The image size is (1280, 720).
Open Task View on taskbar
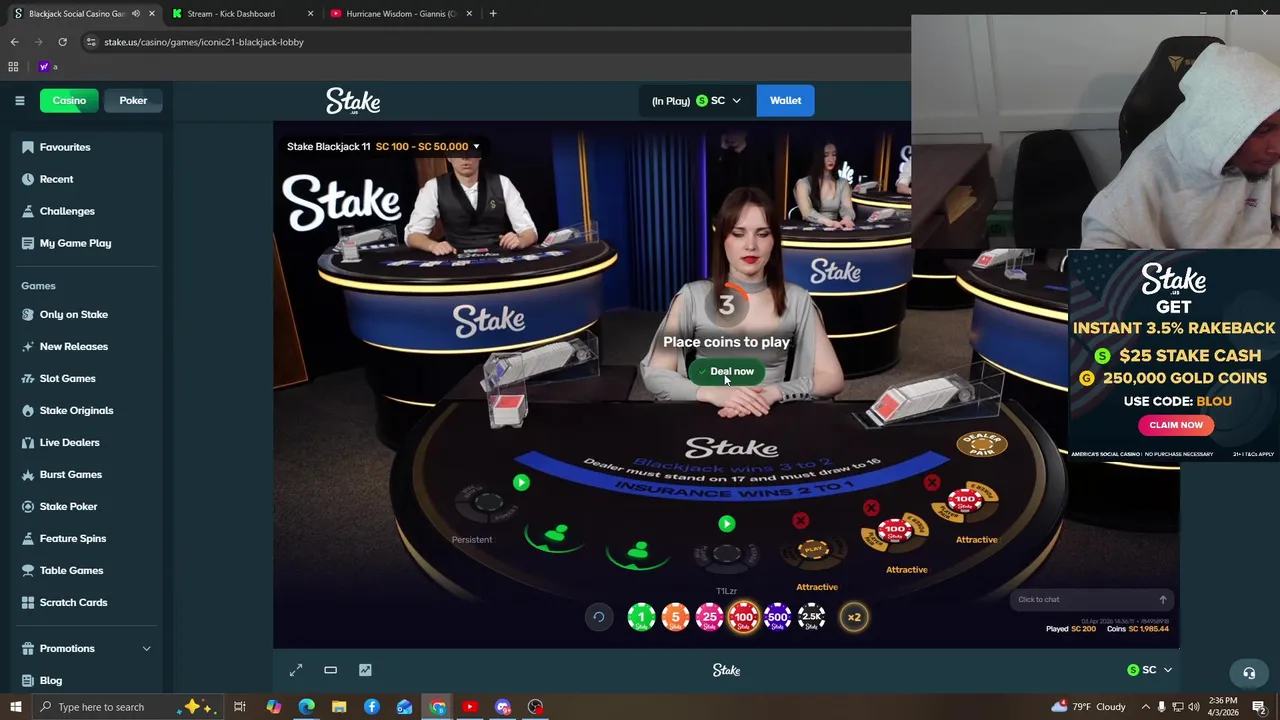pyautogui.click(x=240, y=707)
